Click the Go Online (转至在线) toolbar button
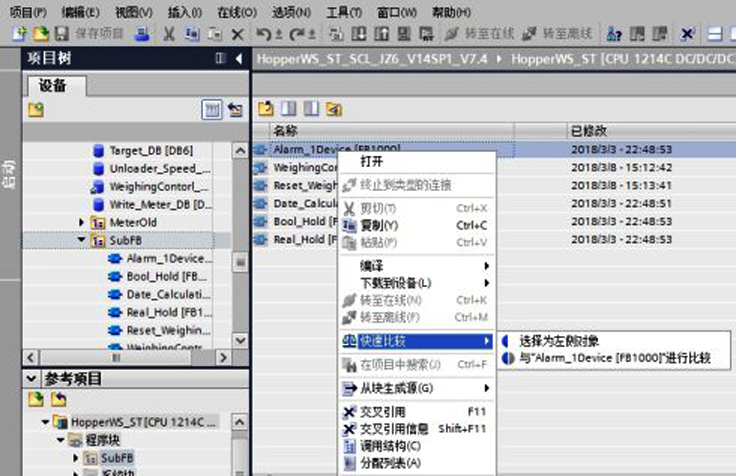The width and height of the screenshot is (736, 476). coord(475,33)
